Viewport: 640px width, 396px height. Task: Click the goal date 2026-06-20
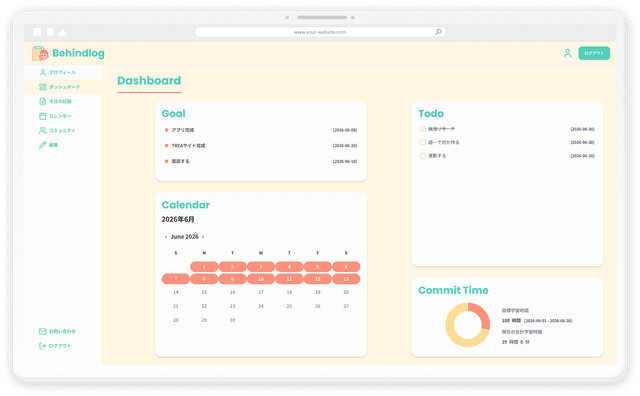coord(345,145)
